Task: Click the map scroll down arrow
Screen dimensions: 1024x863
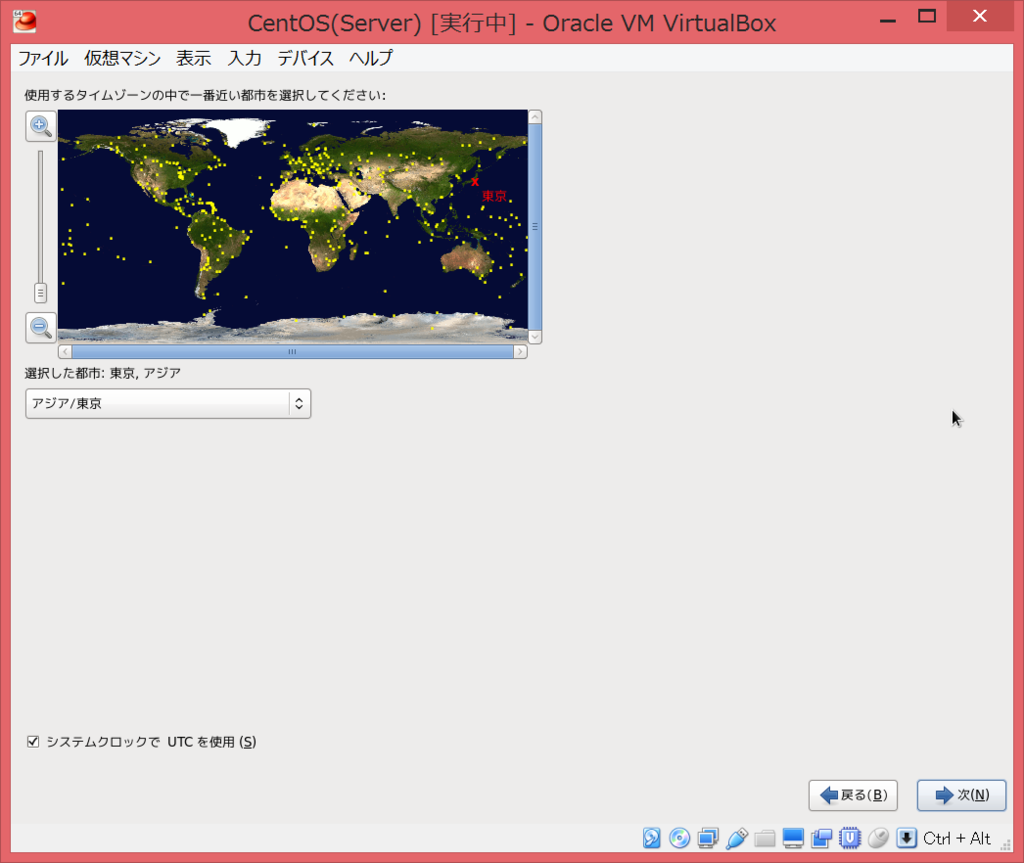Action: tap(535, 337)
